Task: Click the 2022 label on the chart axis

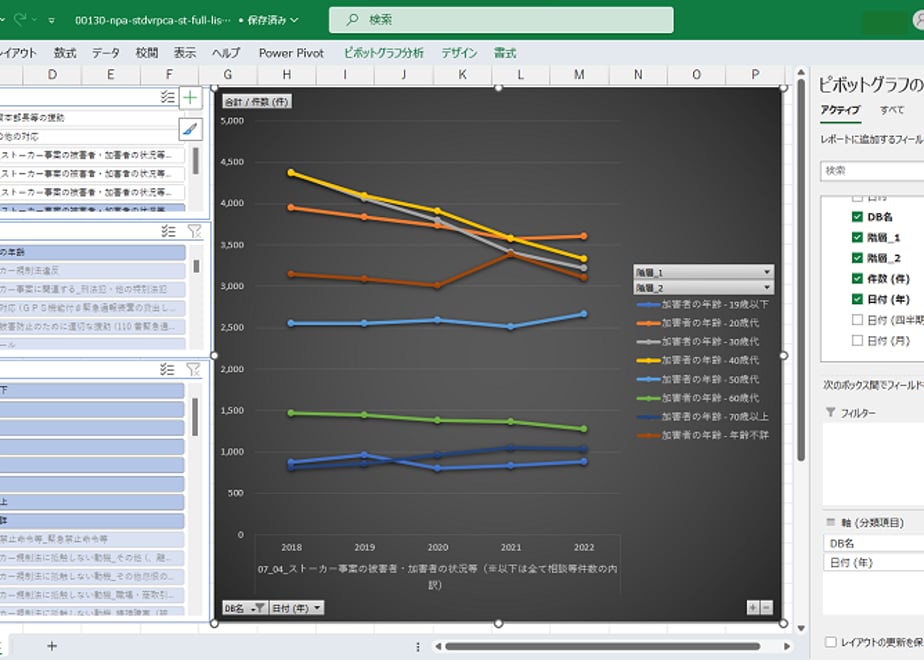Action: tap(584, 547)
